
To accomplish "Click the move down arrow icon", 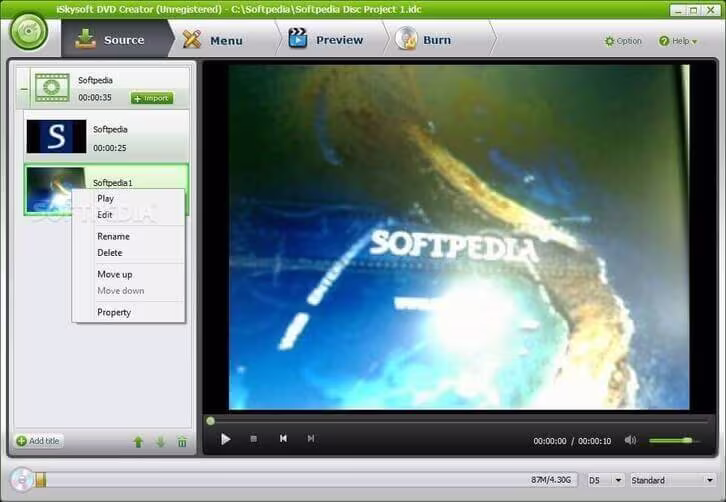I will 160,442.
